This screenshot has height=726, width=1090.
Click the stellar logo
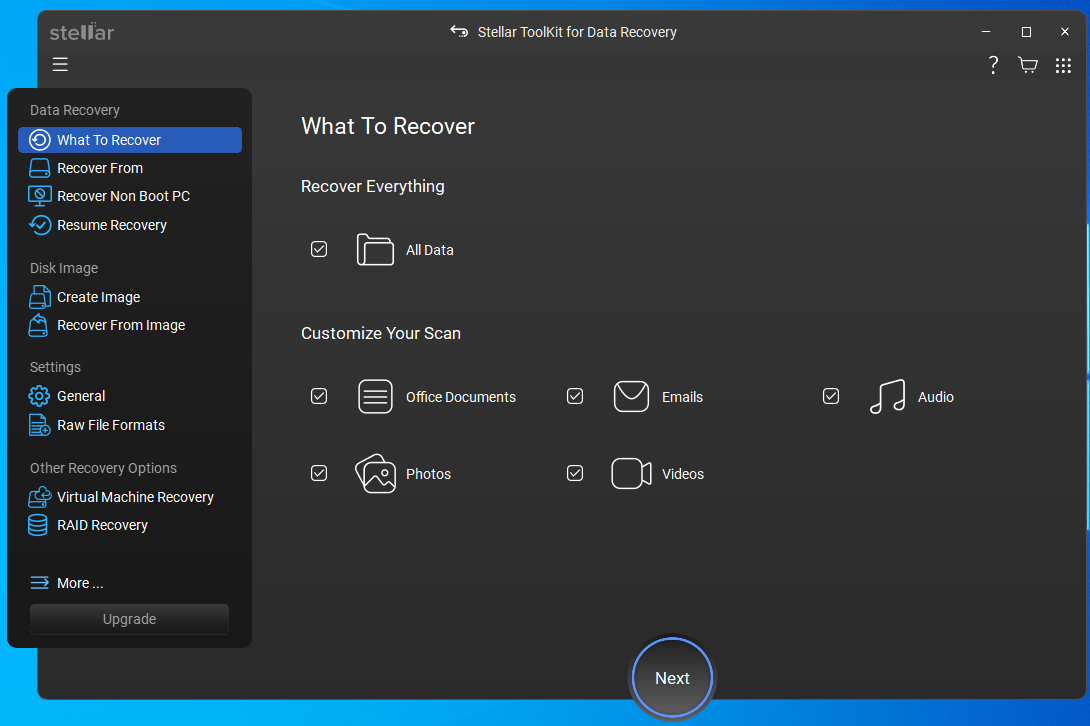pyautogui.click(x=82, y=31)
